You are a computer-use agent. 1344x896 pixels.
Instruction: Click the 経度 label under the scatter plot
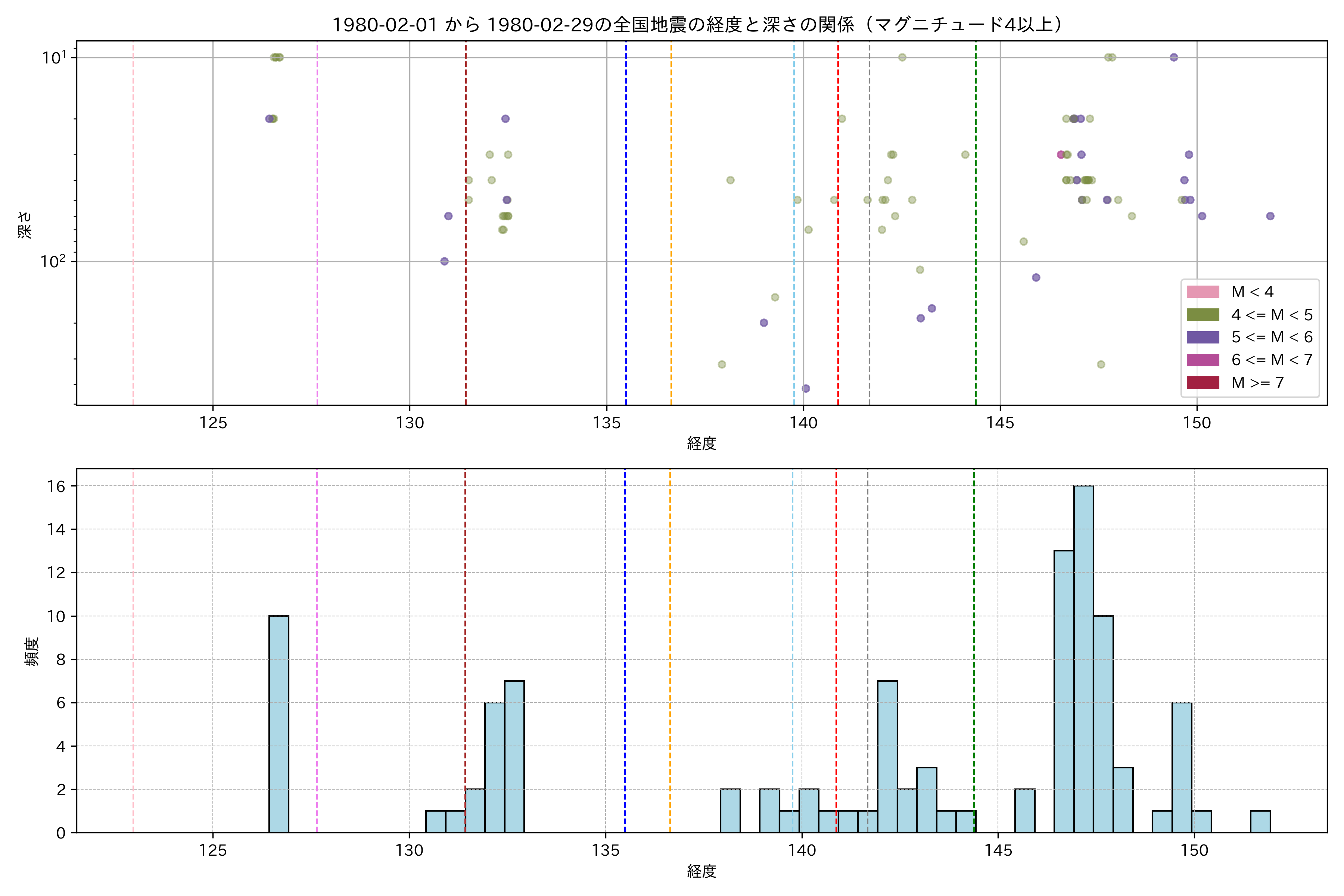pos(701,444)
